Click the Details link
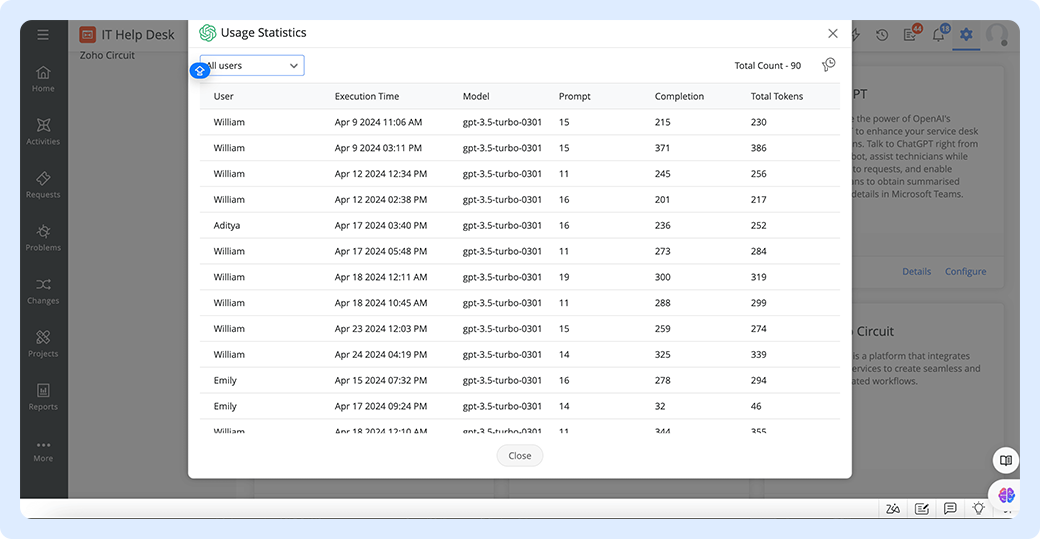Image resolution: width=1040 pixels, height=539 pixels. pos(916,272)
